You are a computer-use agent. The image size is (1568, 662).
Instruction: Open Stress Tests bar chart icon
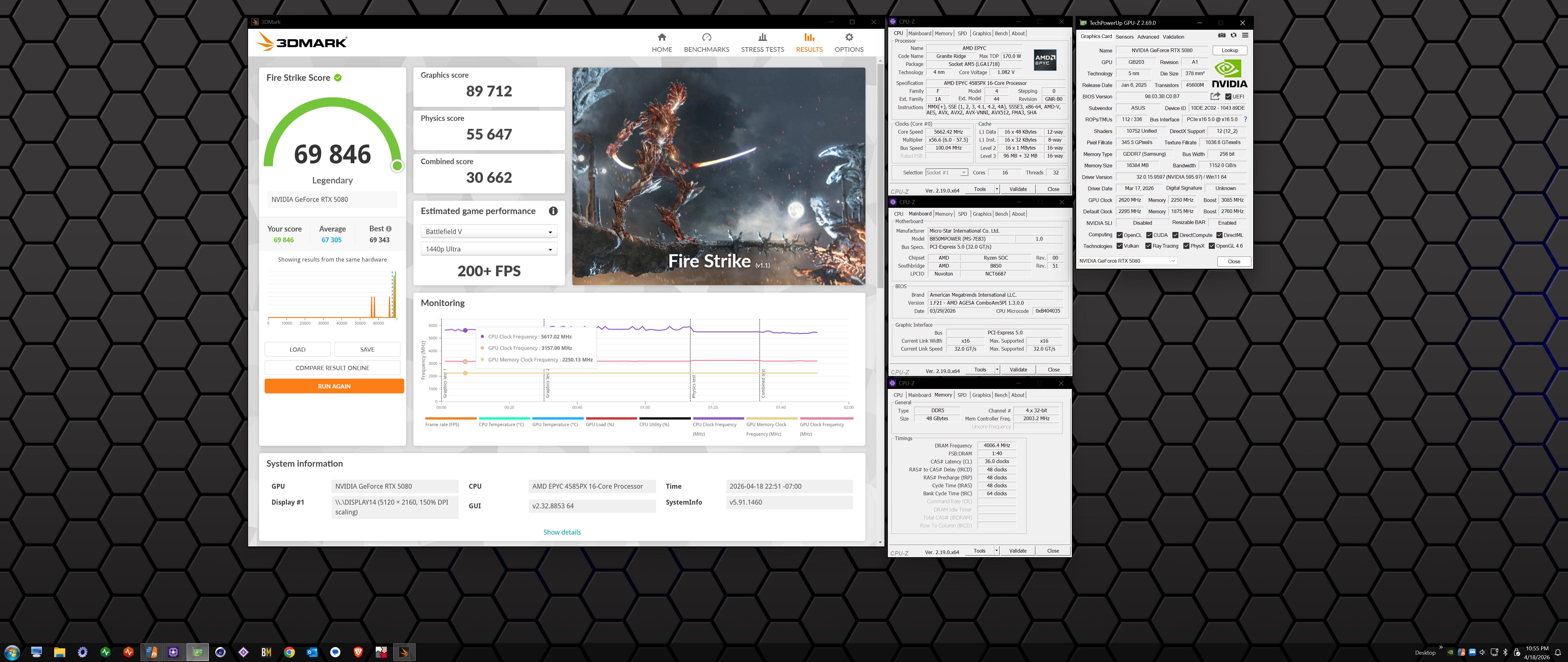click(762, 38)
